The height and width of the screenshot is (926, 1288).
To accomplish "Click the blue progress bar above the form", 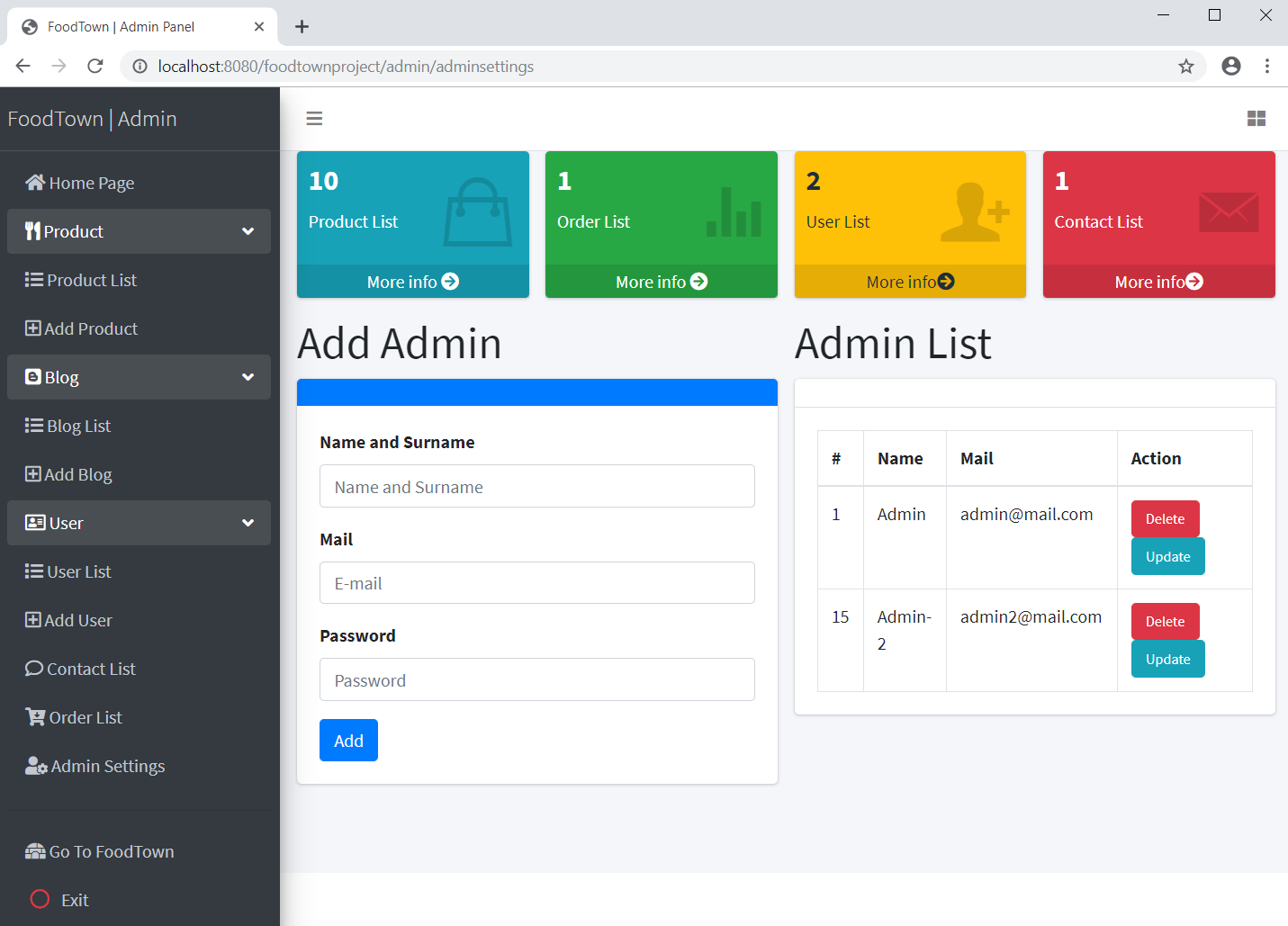I will (x=537, y=391).
